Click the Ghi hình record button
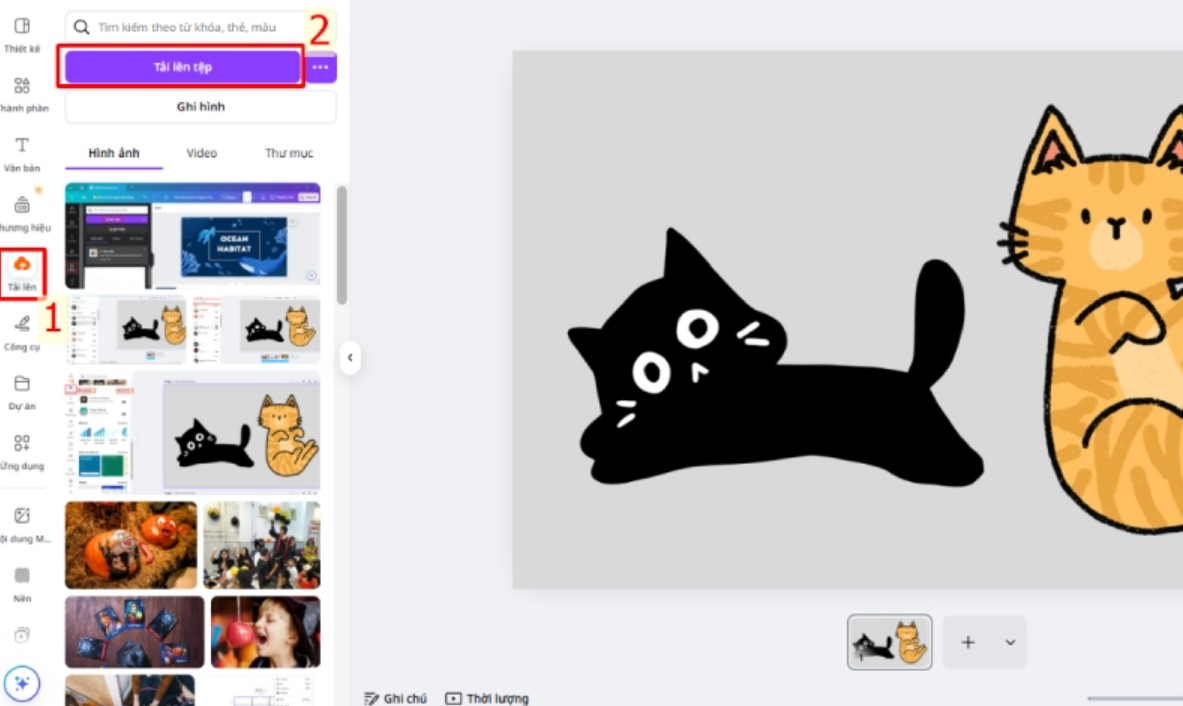This screenshot has height=706, width=1183. [x=200, y=107]
